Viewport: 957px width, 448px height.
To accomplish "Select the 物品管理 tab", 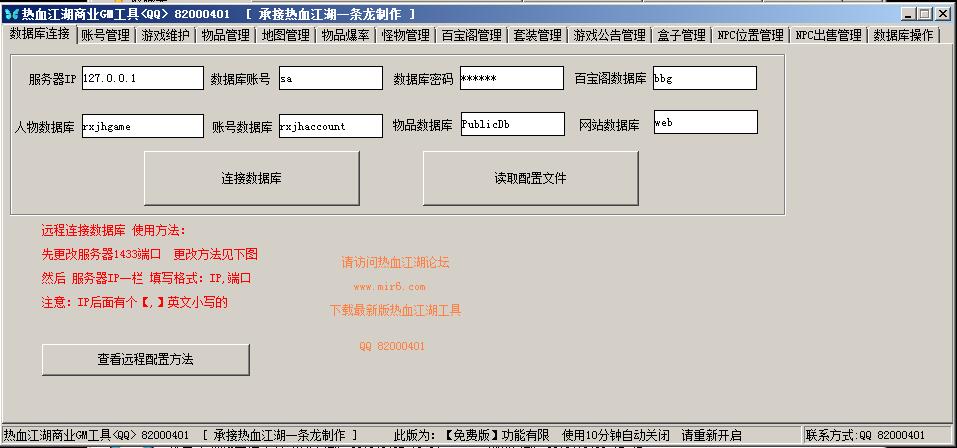I will tap(225, 36).
